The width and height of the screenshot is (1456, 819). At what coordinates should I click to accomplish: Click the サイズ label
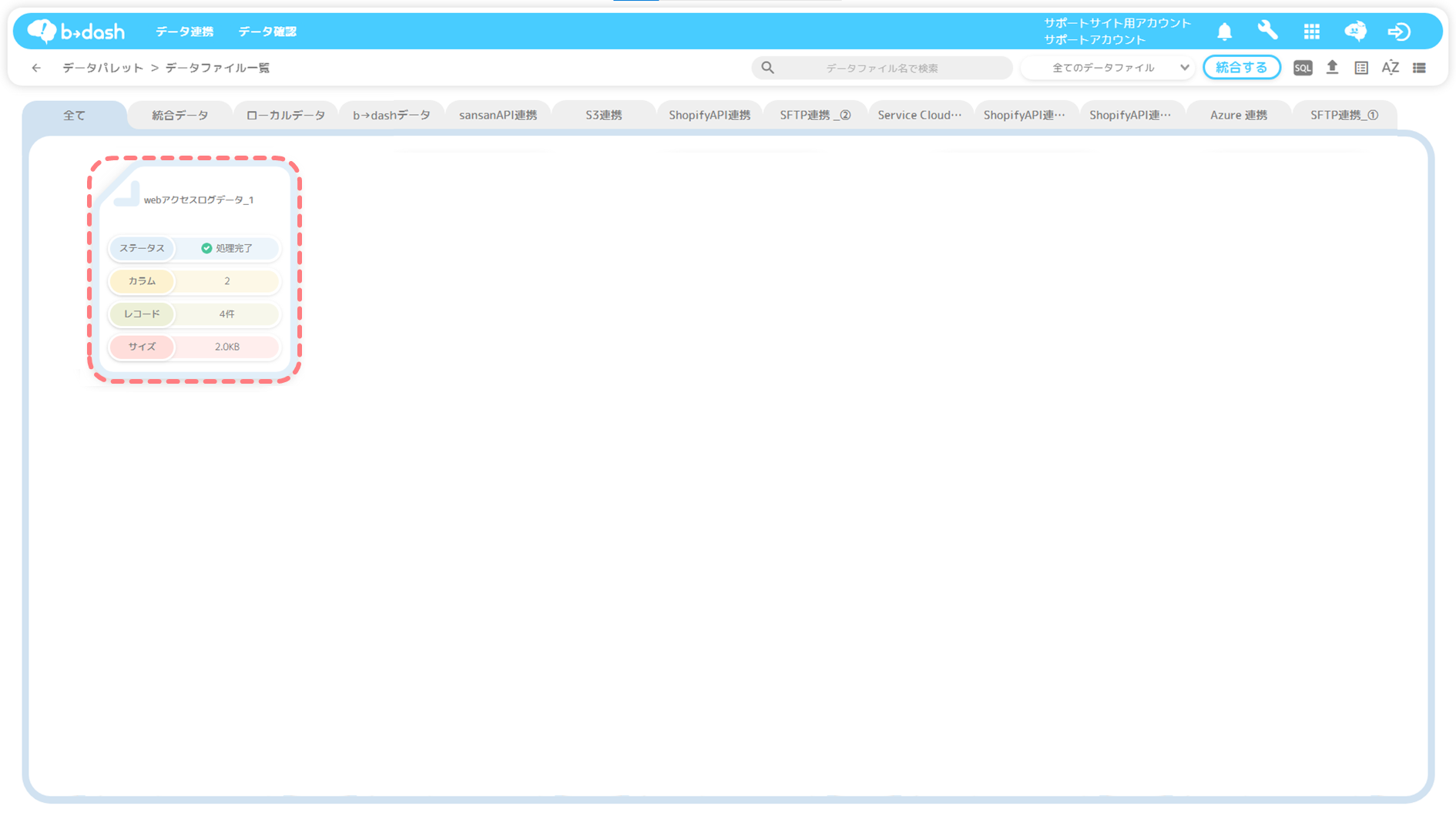click(x=142, y=347)
